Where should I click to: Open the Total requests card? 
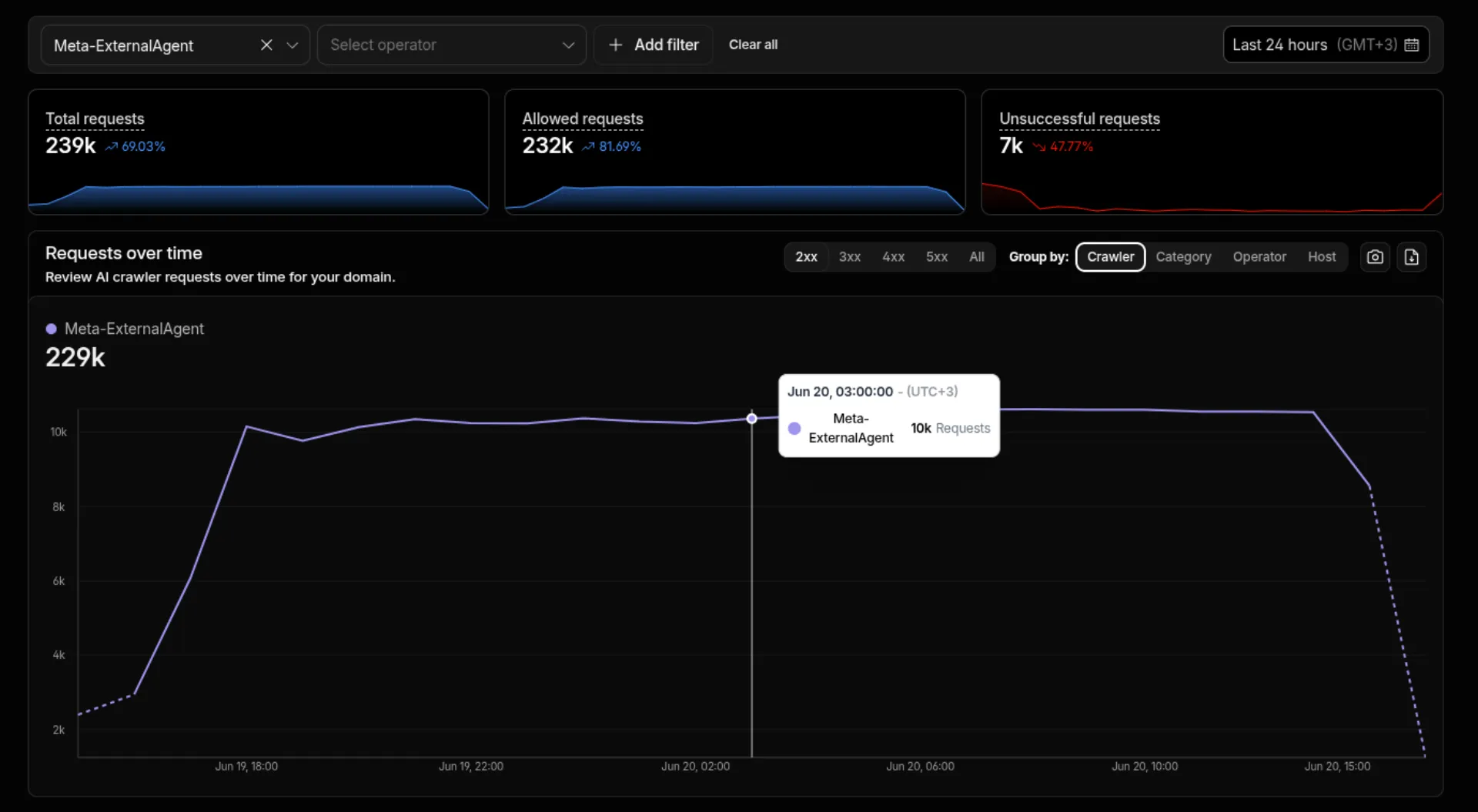coord(259,152)
